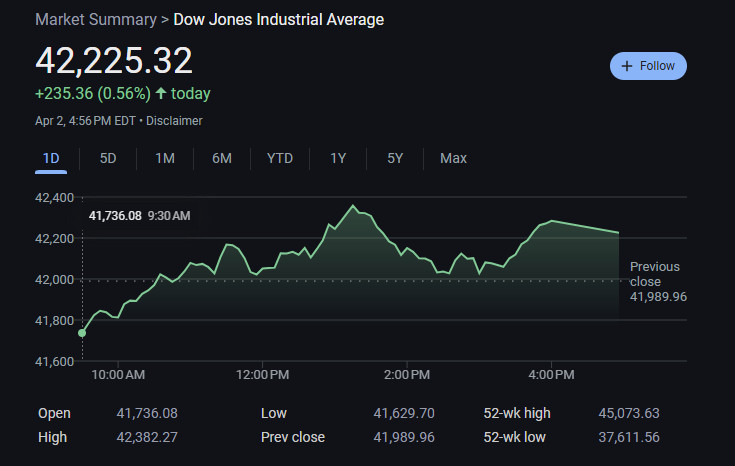Click the 4:00 PM x-axis label
The height and width of the screenshot is (466, 735).
click(551, 375)
